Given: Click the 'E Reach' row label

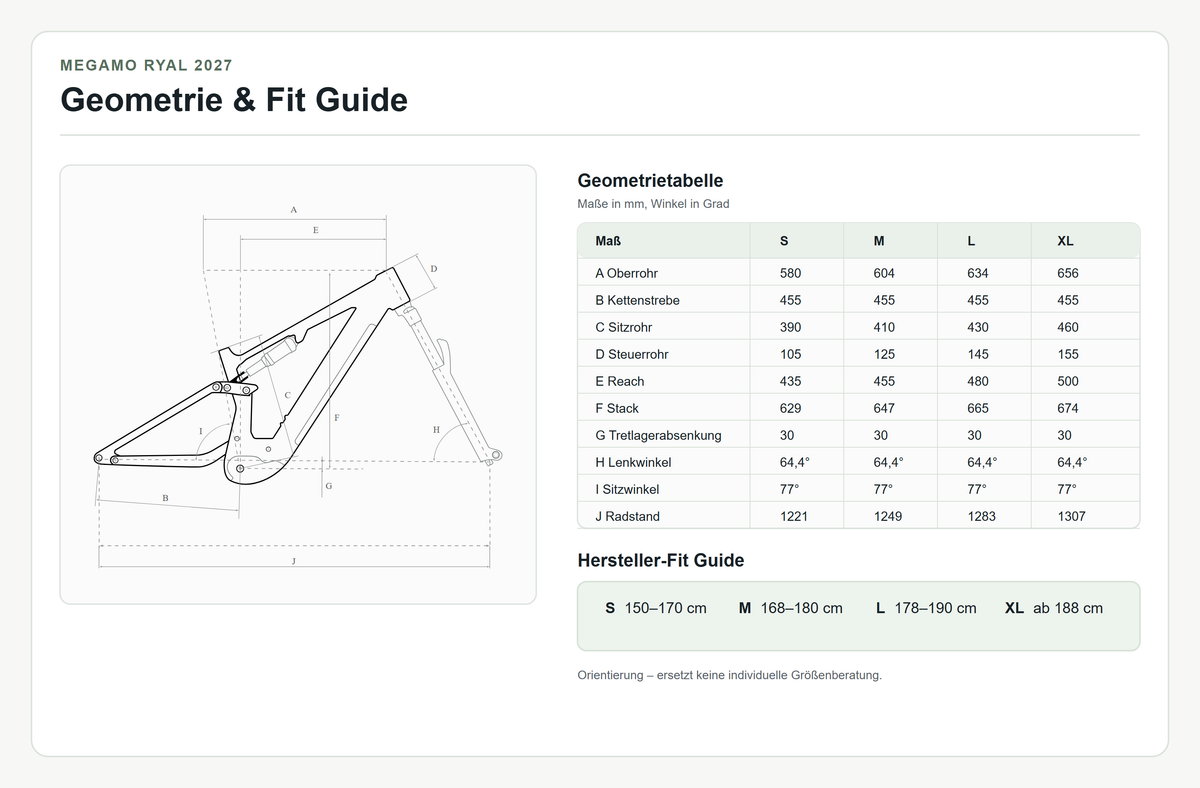Looking at the screenshot, I should (620, 381).
